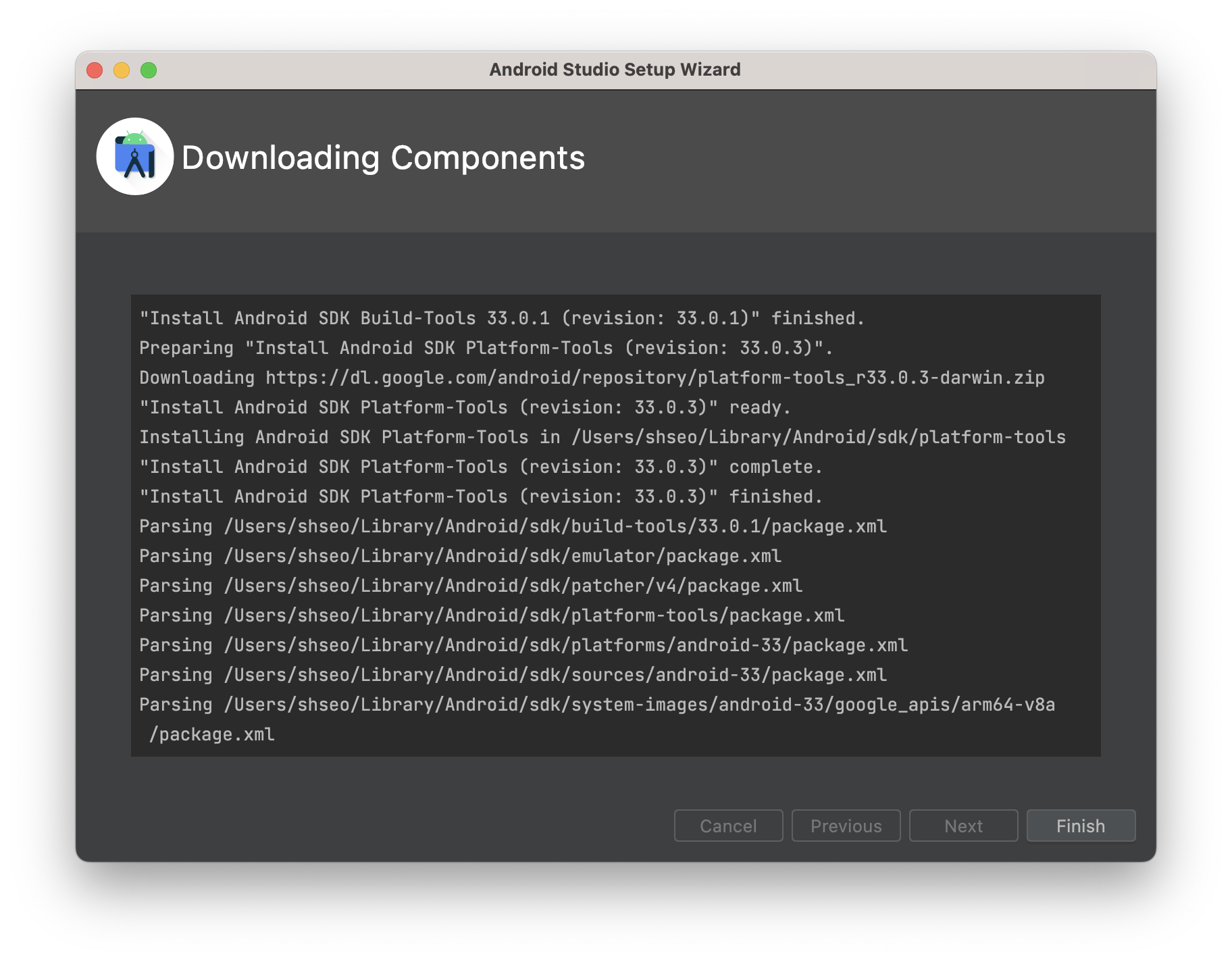The height and width of the screenshot is (962, 1232).
Task: Click the wrapped /package.xml last line
Action: coord(212,734)
